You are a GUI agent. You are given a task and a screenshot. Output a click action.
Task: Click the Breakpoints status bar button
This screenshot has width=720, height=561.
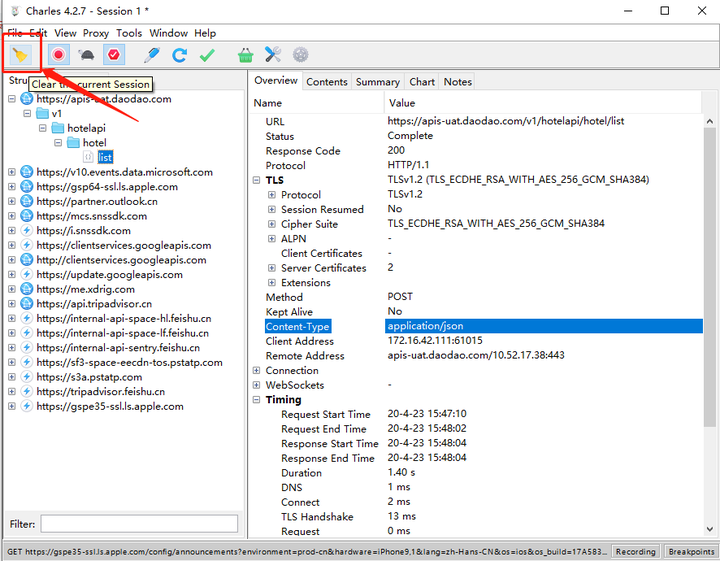(691, 552)
